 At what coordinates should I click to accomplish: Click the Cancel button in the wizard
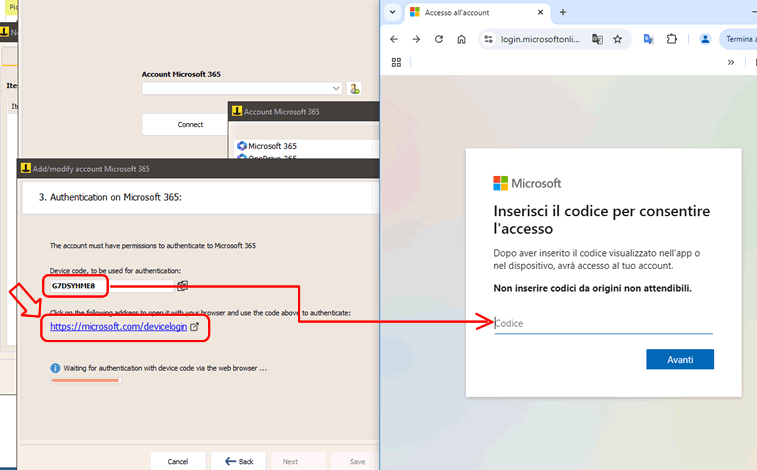tap(178, 462)
